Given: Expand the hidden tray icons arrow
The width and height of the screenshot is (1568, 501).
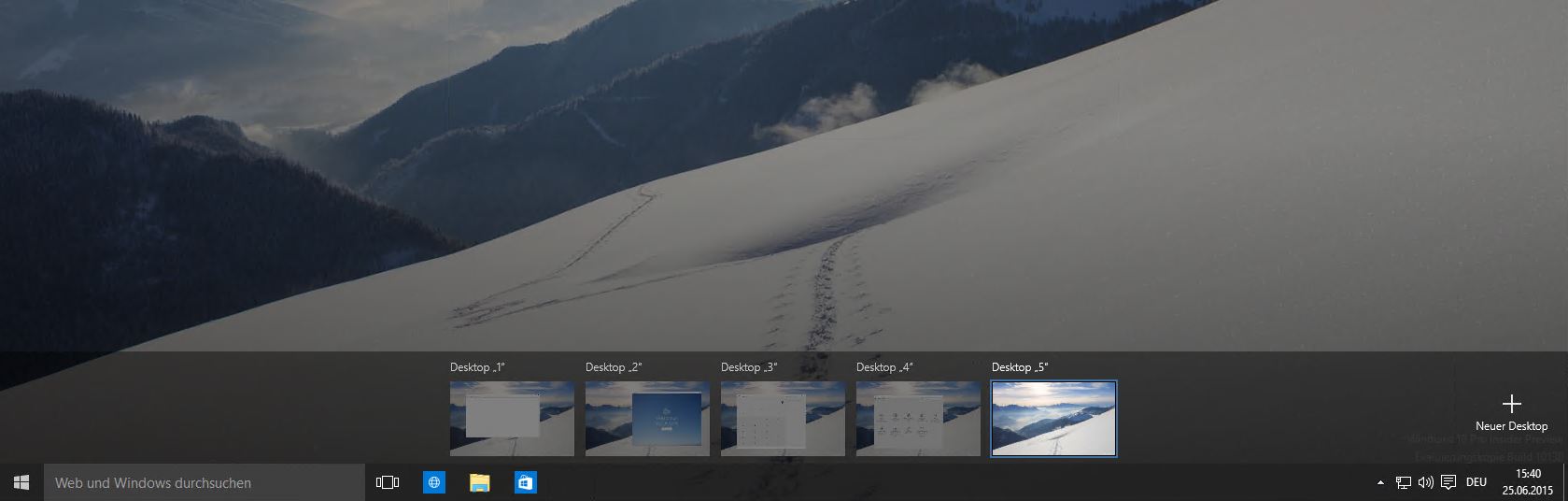Looking at the screenshot, I should click(1380, 482).
